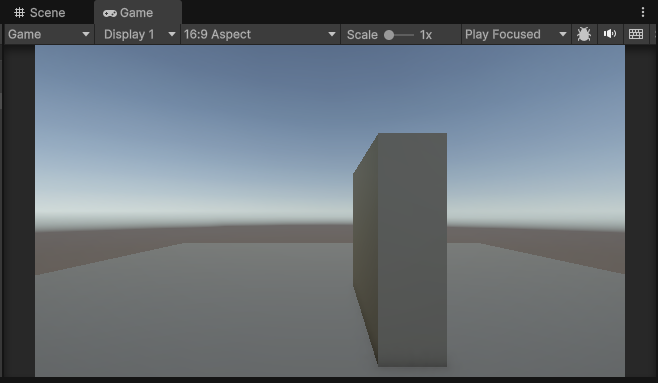Open the Game view type dropdown
Viewport: 658px width, 383px height.
(49, 34)
